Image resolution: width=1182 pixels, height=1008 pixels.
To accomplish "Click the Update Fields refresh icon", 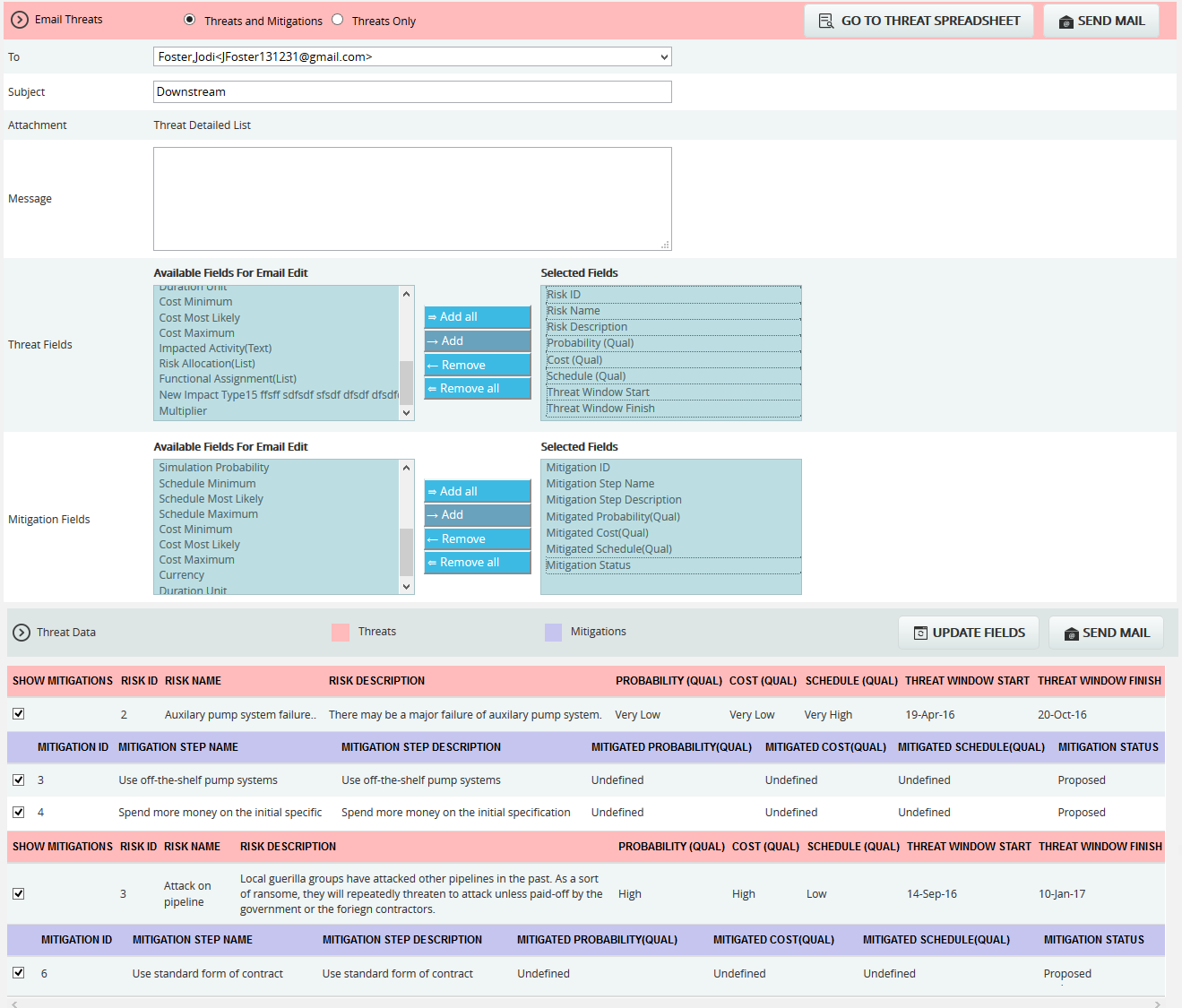I will 920,633.
